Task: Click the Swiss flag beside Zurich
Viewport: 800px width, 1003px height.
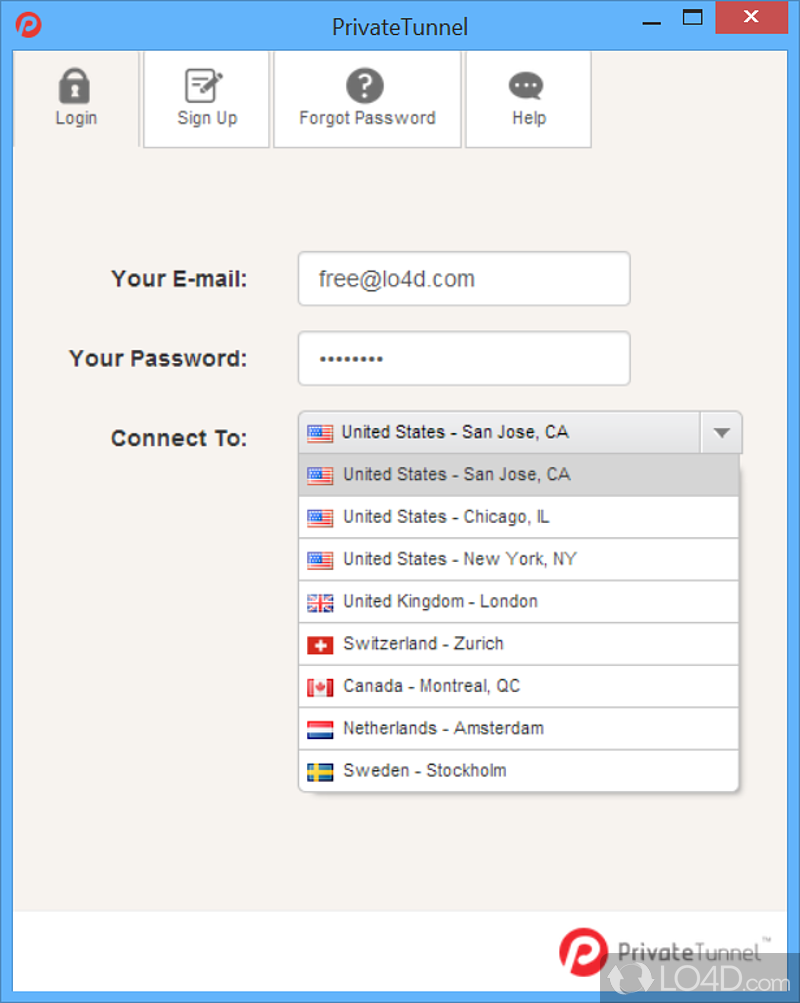Action: coord(320,645)
